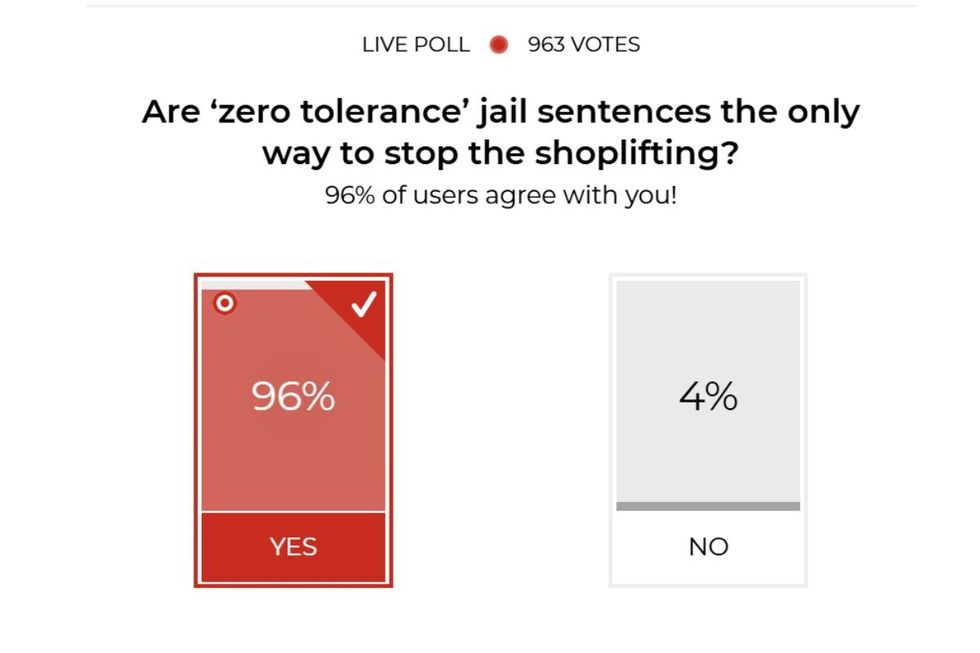Click the 4% result figure

[x=708, y=397]
